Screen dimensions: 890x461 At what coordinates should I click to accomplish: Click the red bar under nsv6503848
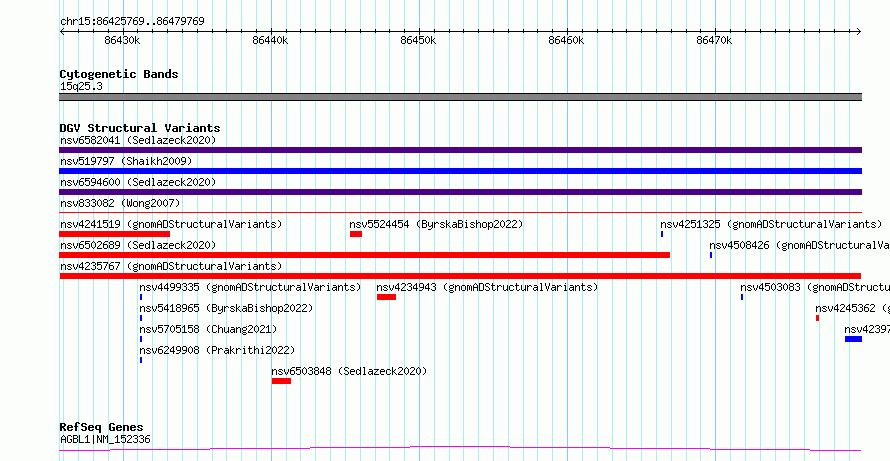pos(282,381)
